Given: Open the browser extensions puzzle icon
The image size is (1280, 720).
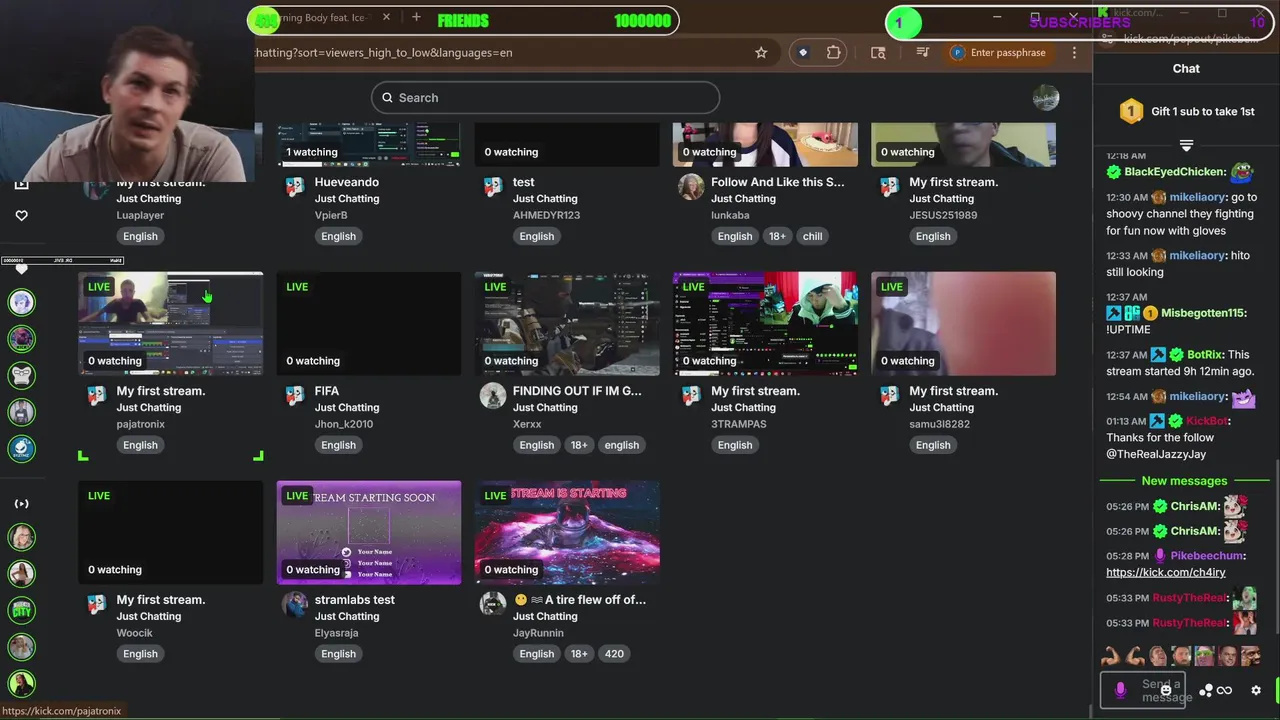Looking at the screenshot, I should tap(833, 53).
